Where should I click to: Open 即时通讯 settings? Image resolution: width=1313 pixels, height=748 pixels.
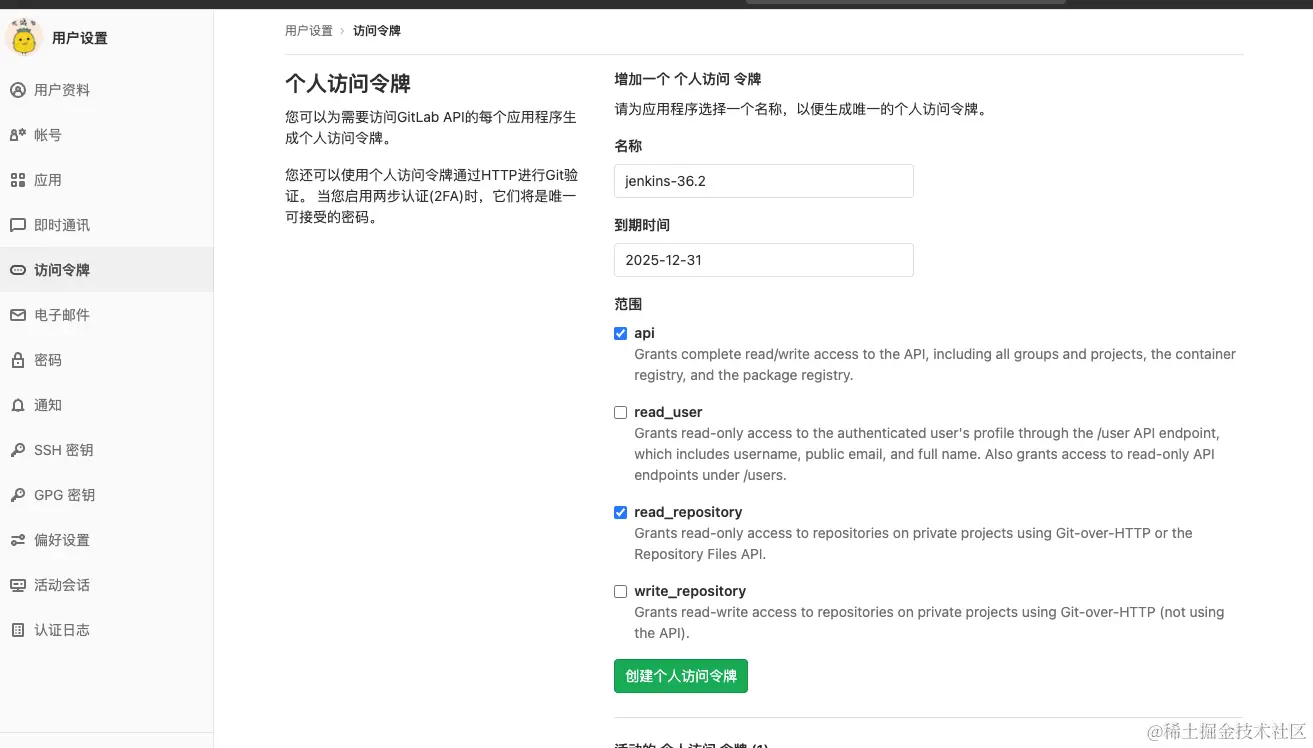pyautogui.click(x=106, y=225)
